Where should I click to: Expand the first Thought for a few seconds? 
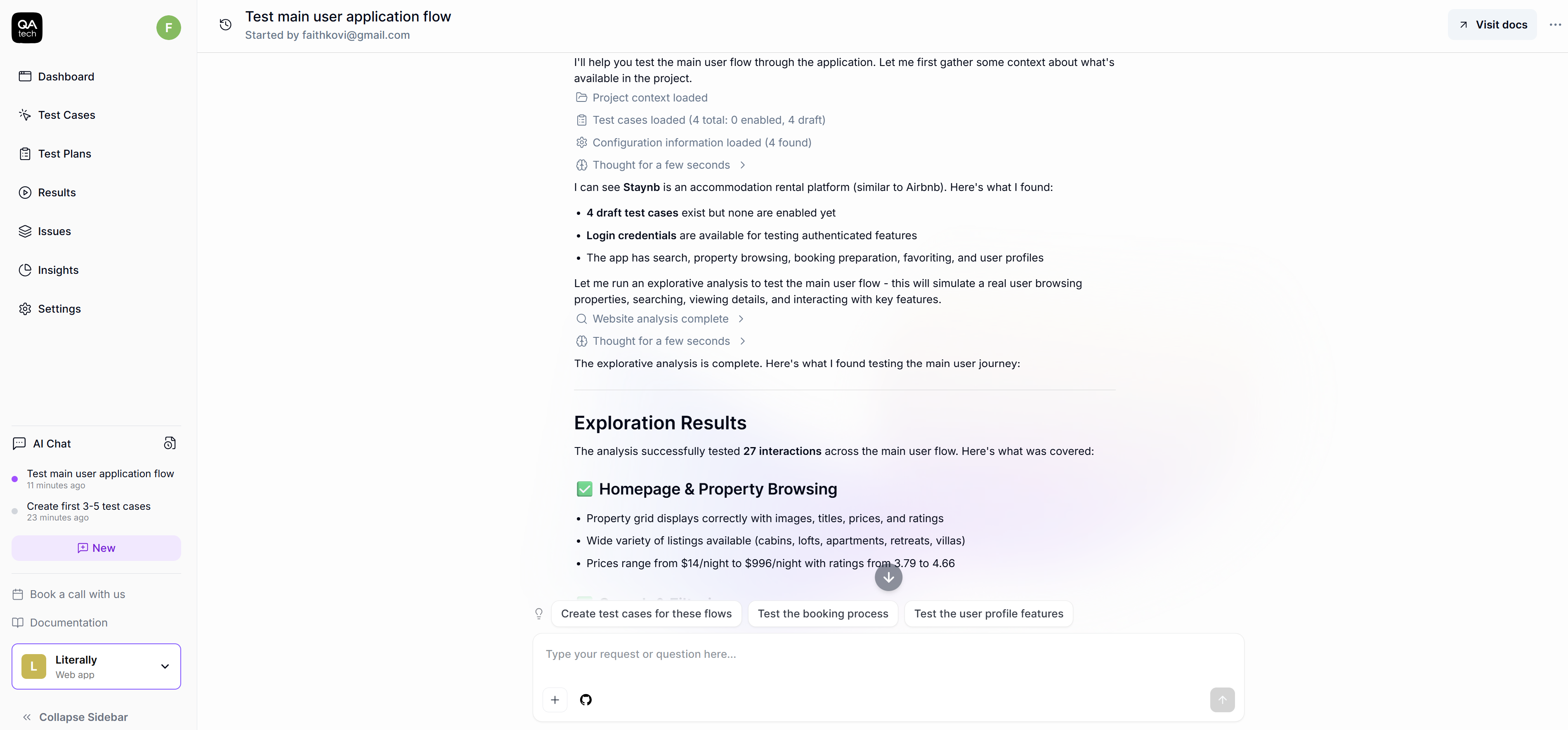661,165
